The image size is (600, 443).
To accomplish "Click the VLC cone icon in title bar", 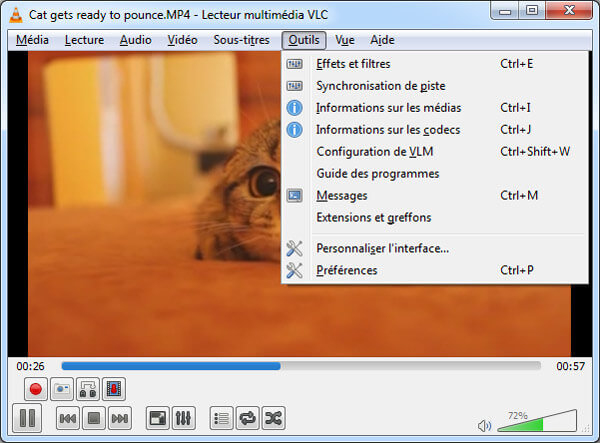I will pos(16,15).
